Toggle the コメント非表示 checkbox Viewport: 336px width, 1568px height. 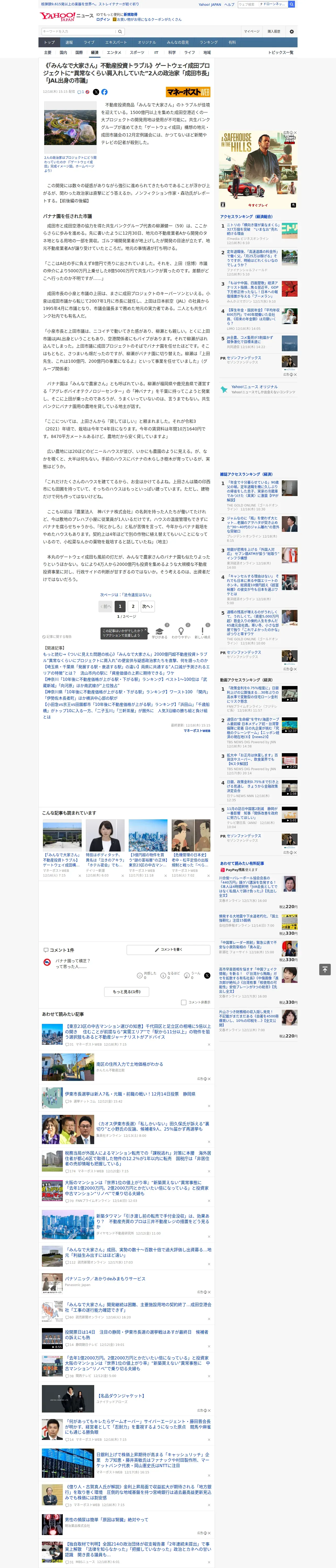183,1002
